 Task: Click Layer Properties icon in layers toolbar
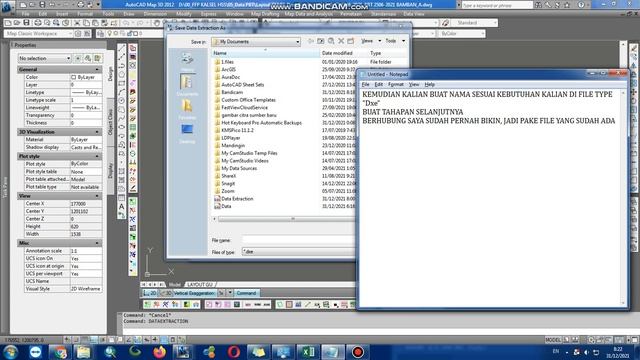pyautogui.click(x=101, y=33)
